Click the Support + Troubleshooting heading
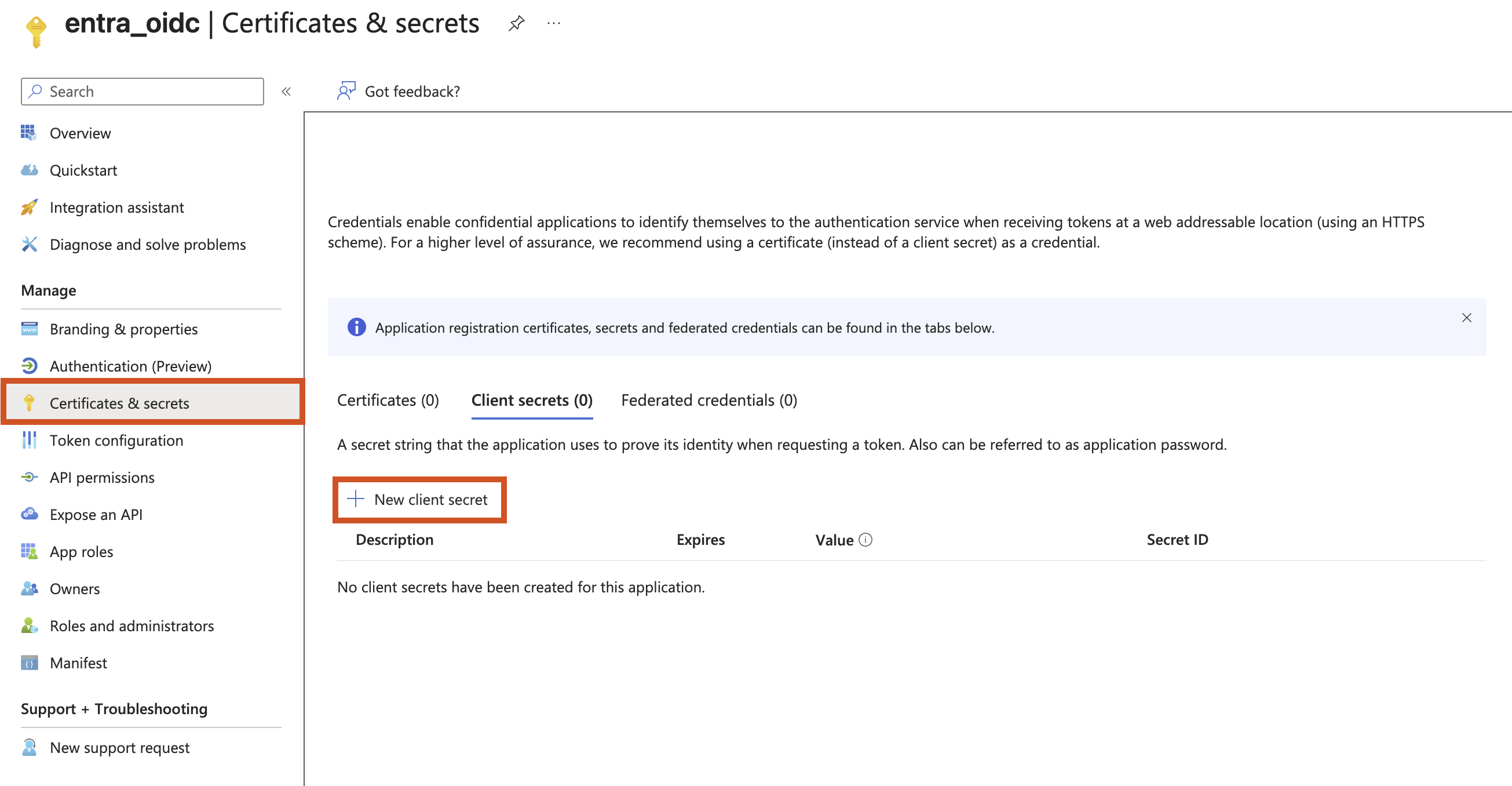The width and height of the screenshot is (1512, 786). click(x=115, y=708)
